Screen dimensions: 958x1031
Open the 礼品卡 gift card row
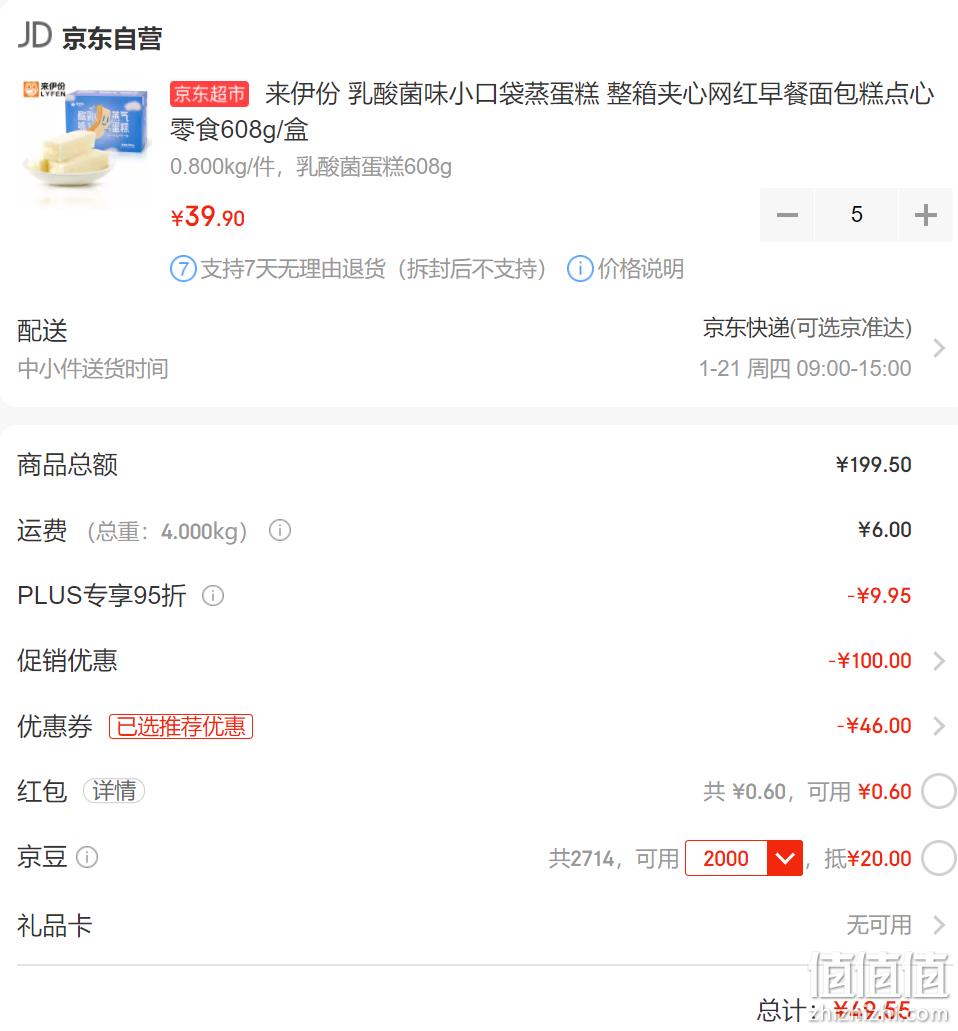(479, 925)
